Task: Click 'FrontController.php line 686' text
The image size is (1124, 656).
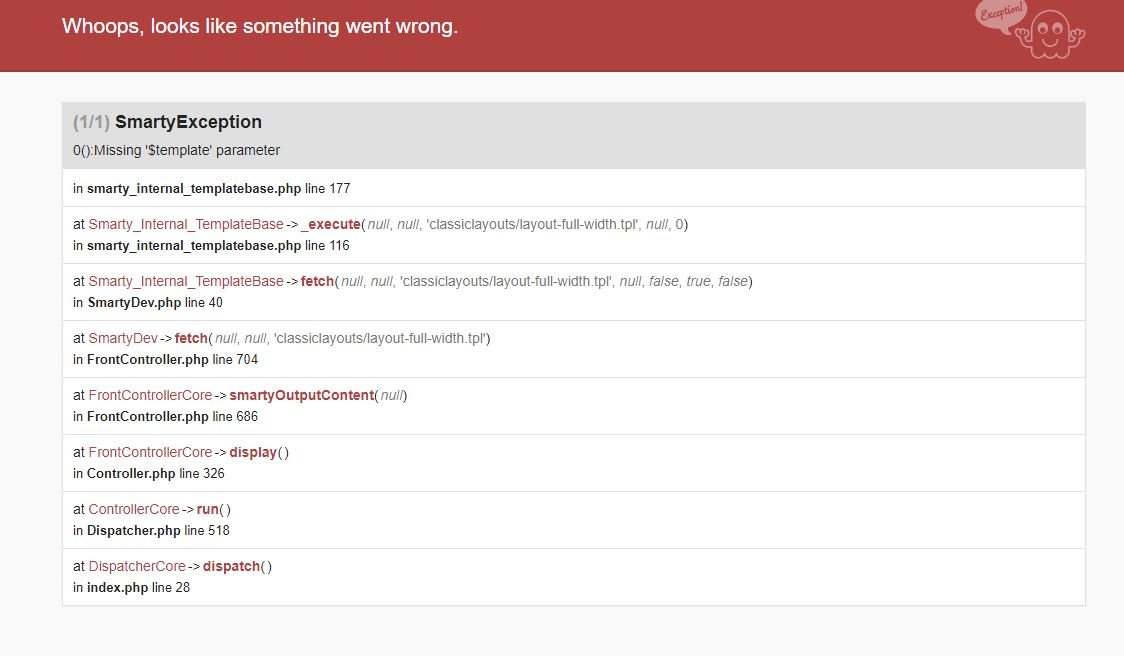Action: coord(172,417)
